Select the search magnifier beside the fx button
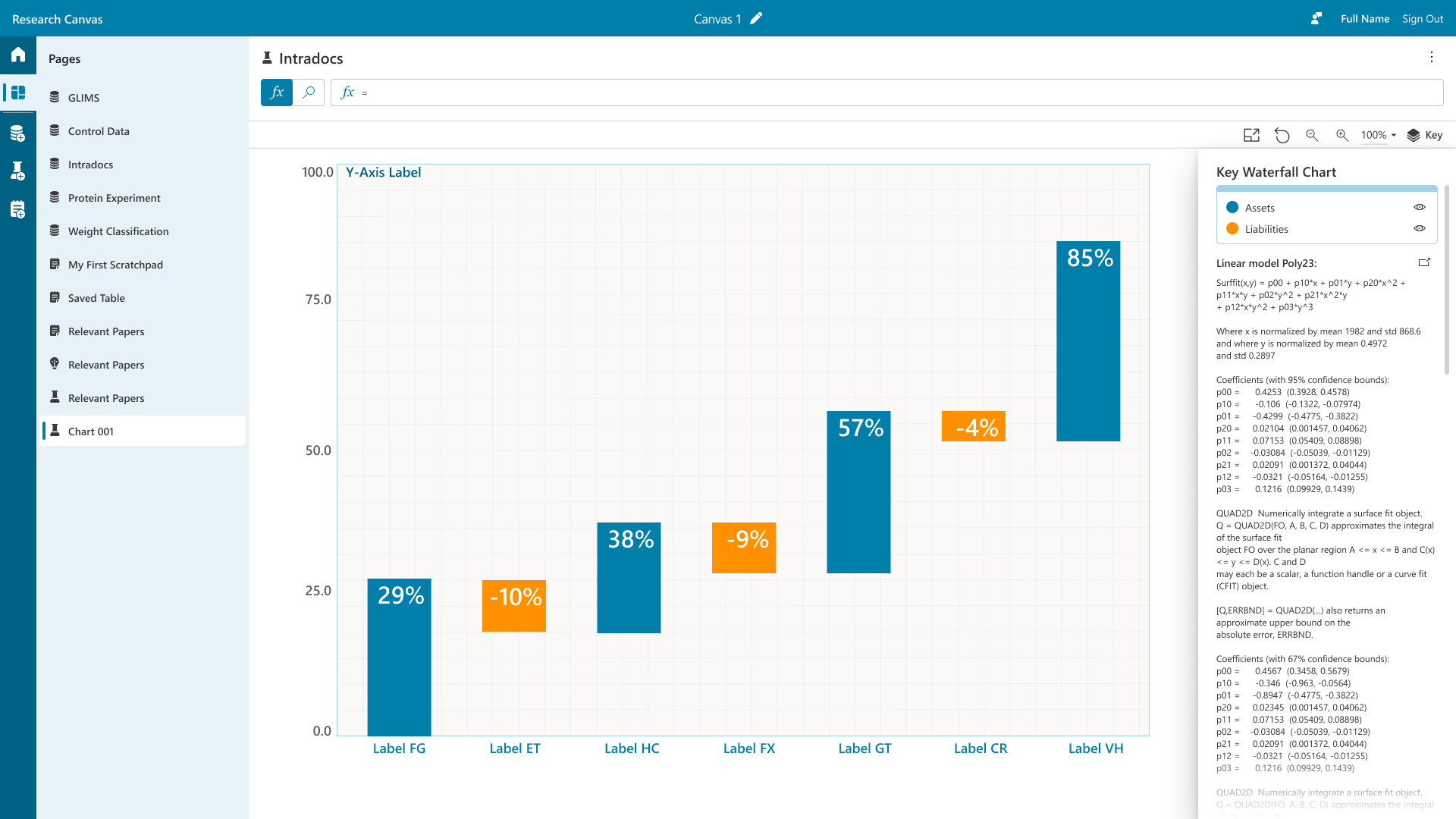Viewport: 1456px width, 819px height. (309, 93)
